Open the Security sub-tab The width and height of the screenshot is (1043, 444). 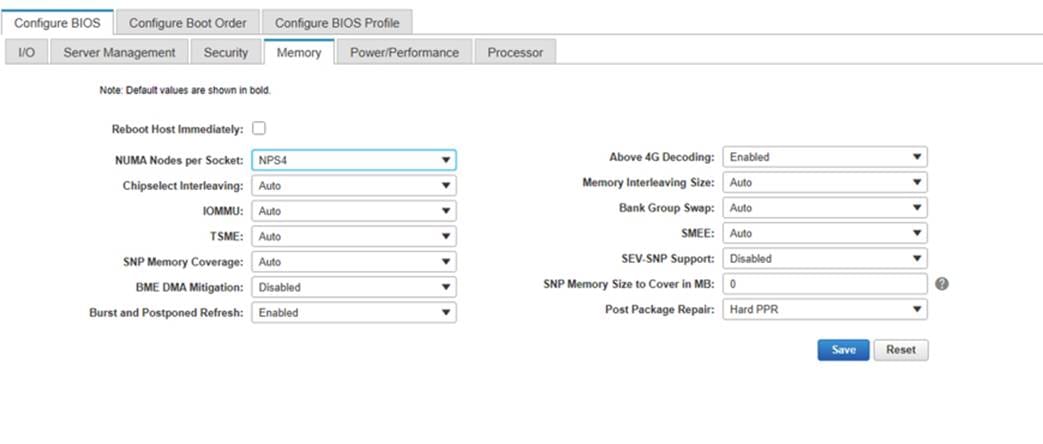tap(225, 52)
